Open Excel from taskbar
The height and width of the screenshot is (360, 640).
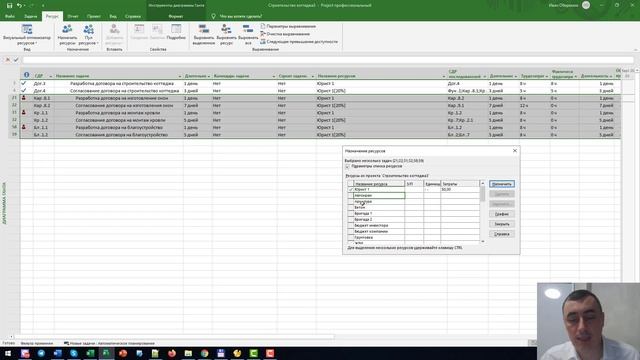point(90,353)
